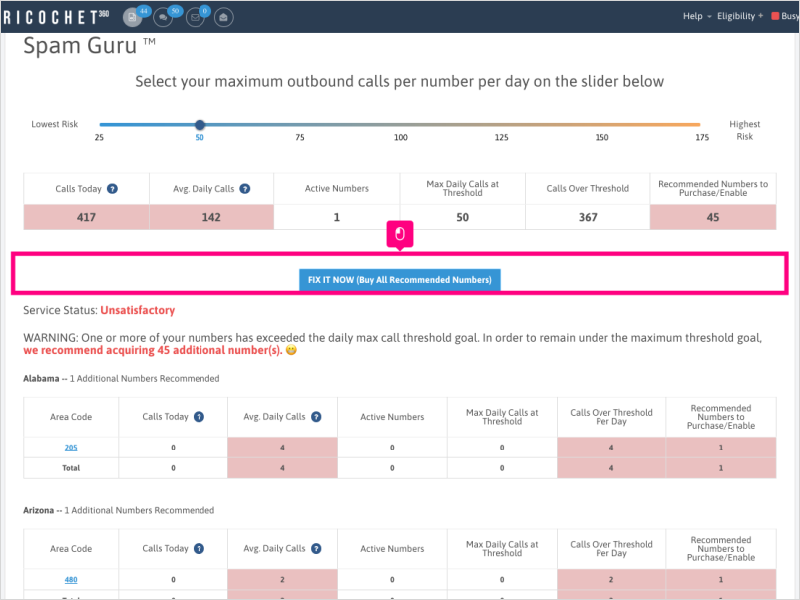Viewport: 800px width, 600px height.
Task: Open area code 205 link
Action: point(71,447)
